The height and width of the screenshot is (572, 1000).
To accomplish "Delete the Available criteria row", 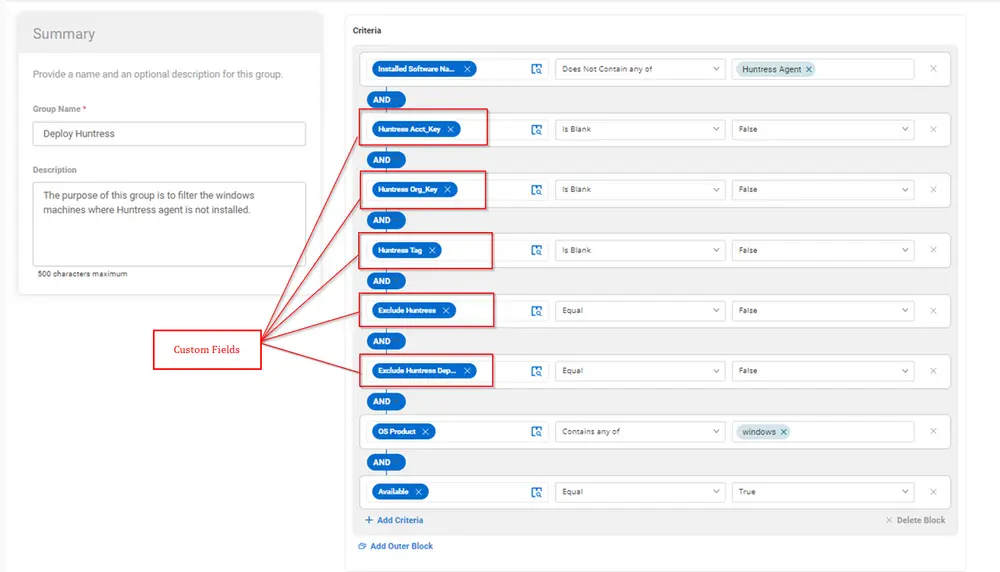I will coord(933,492).
